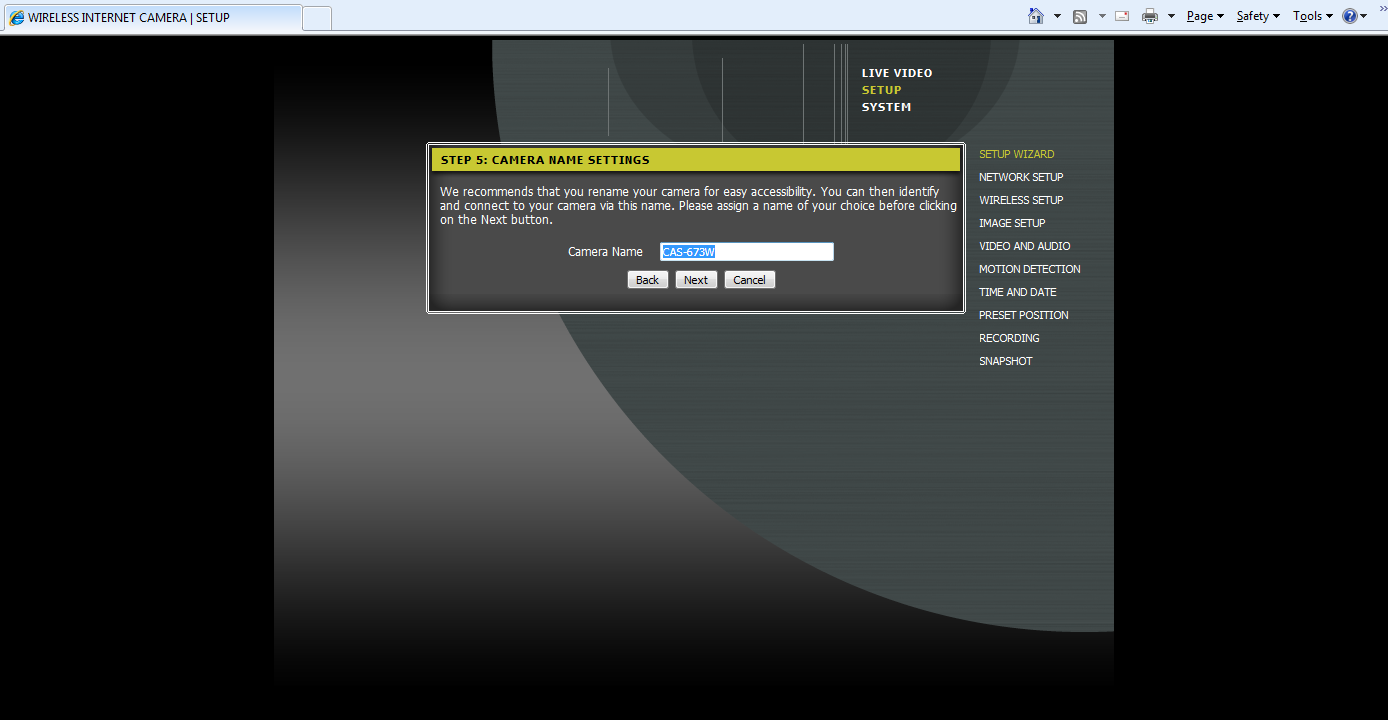Open the Home button dropdown arrow
The height and width of the screenshot is (720, 1388).
pos(1058,16)
